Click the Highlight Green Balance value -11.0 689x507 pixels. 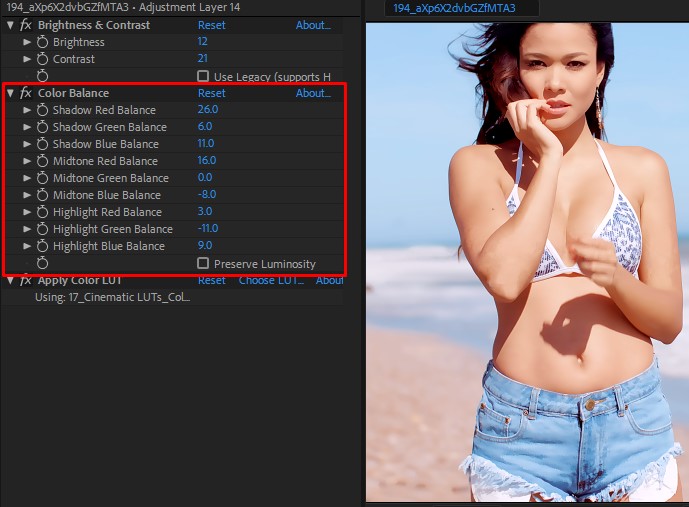207,228
